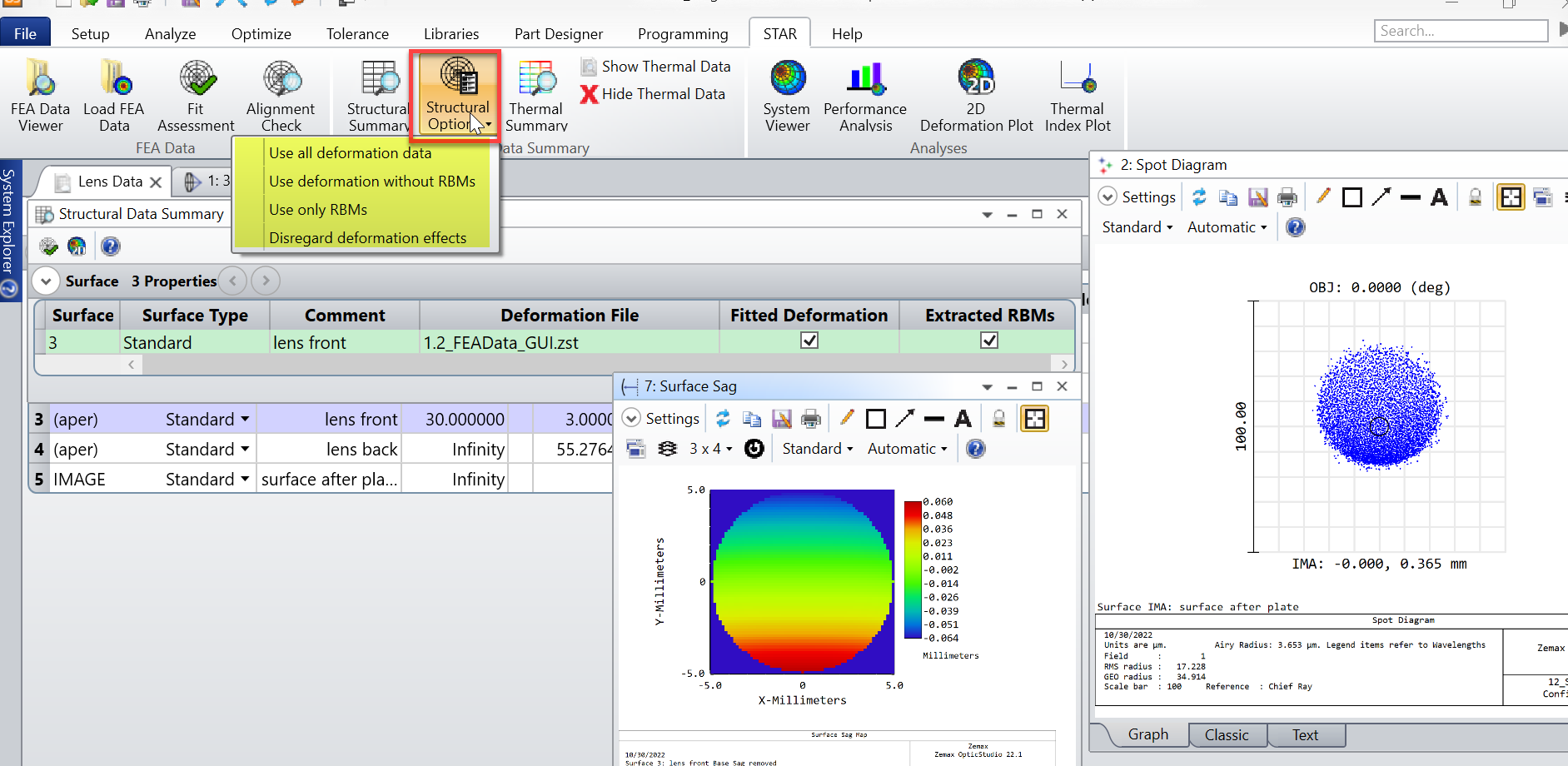Lock the Spot Diagram window
Image resolution: width=1568 pixels, height=766 pixels.
[1475, 197]
